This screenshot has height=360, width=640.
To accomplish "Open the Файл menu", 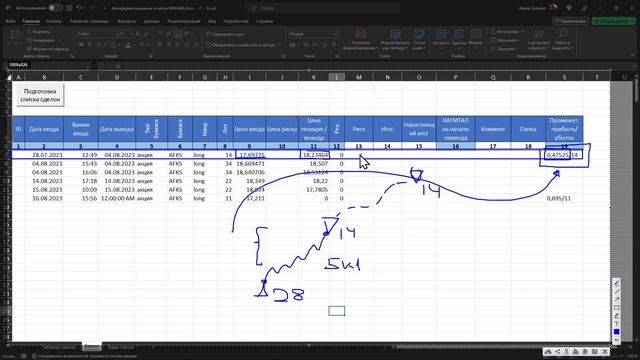I will point(10,21).
